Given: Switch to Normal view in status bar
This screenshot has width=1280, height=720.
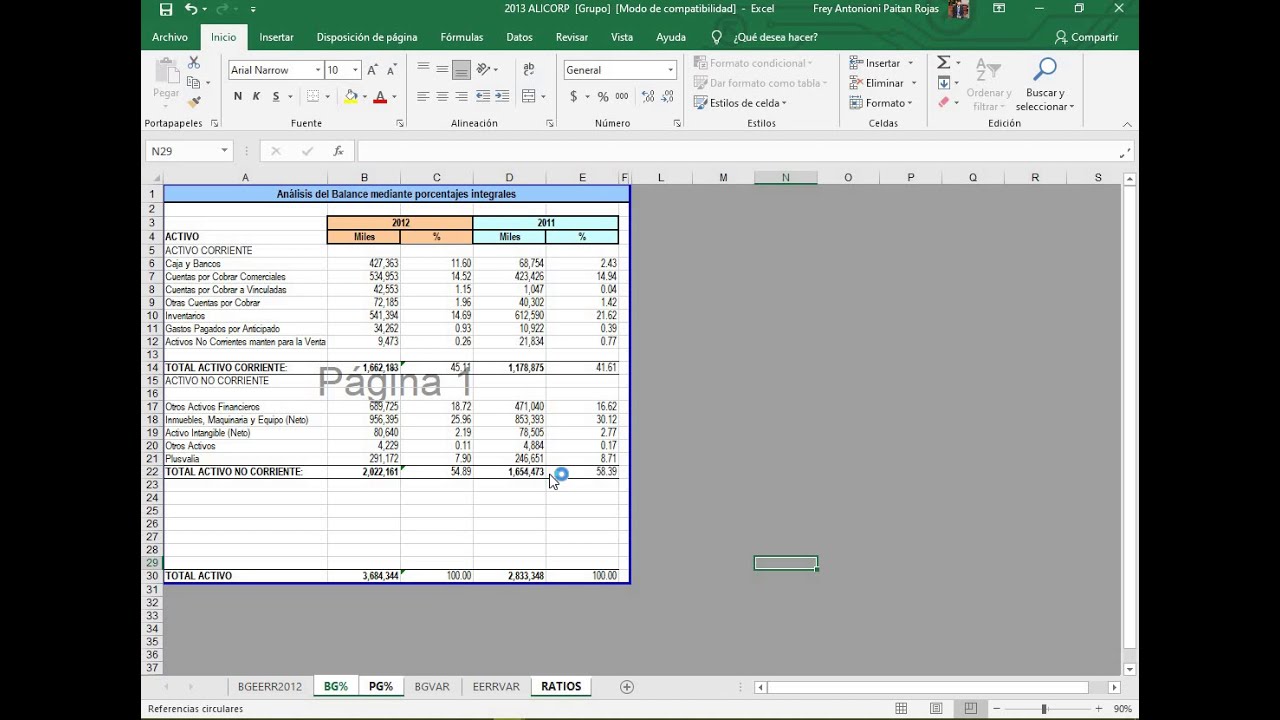Looking at the screenshot, I should [901, 709].
